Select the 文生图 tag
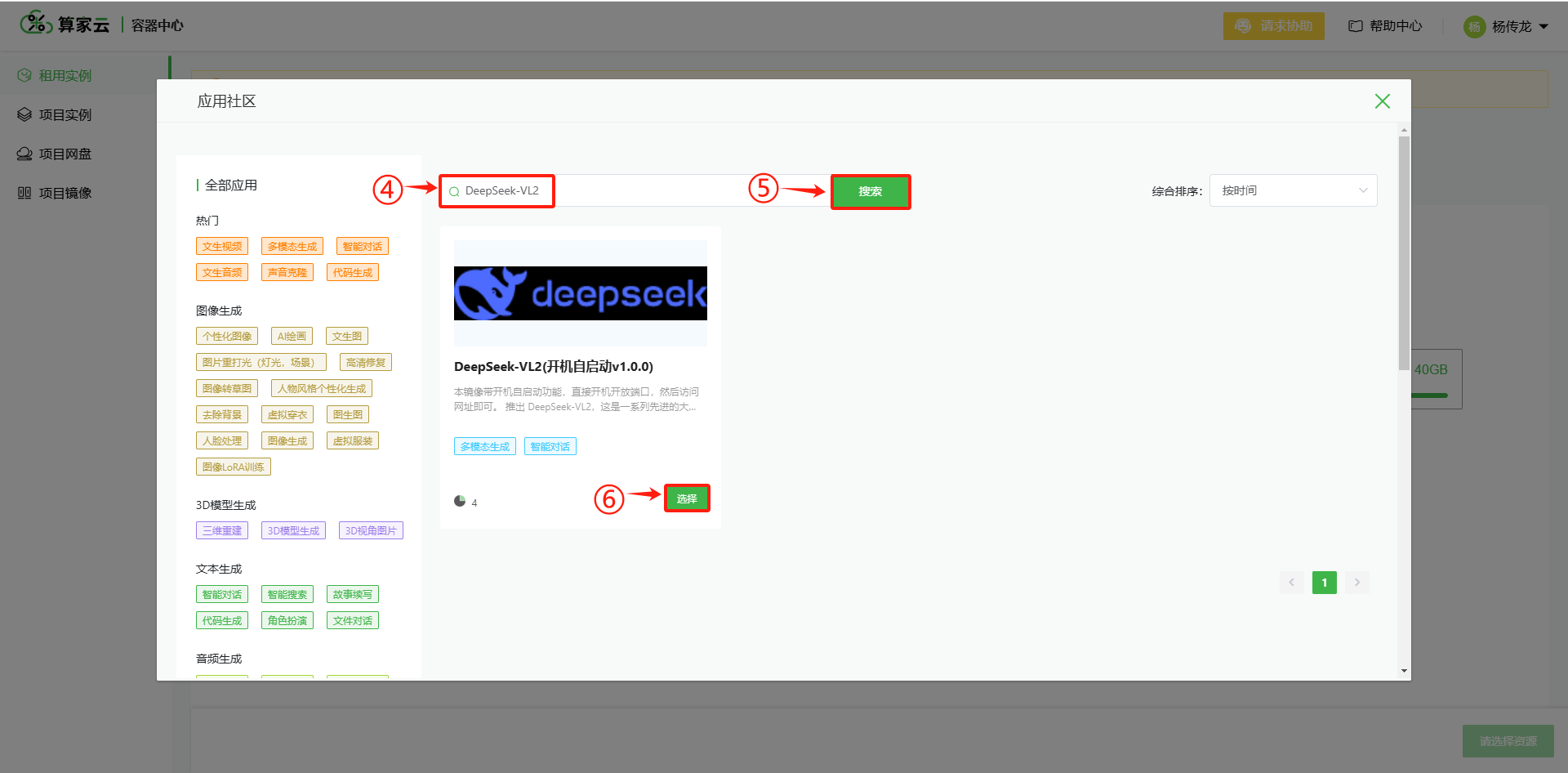 [x=347, y=337]
